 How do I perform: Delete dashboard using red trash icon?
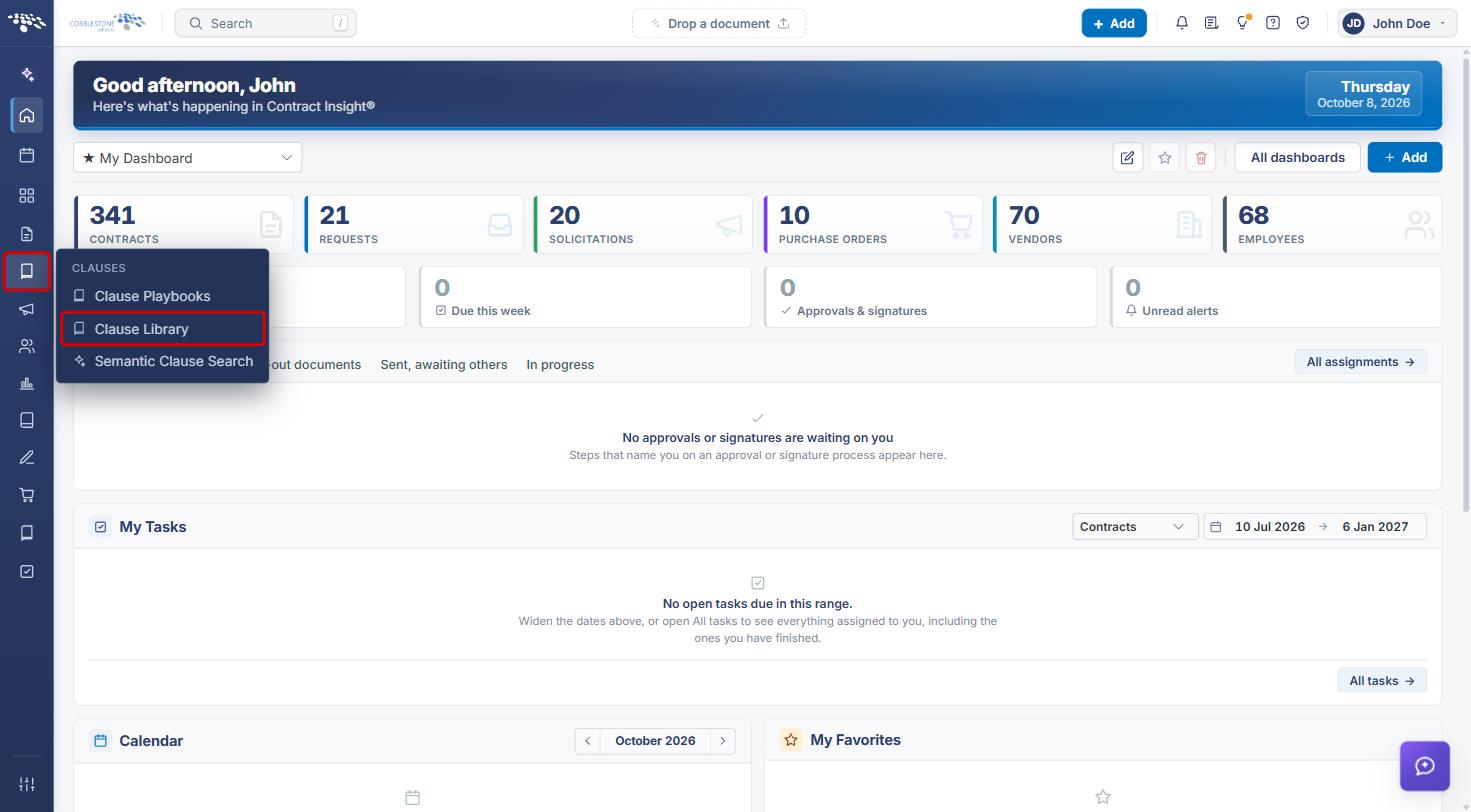[x=1201, y=157]
